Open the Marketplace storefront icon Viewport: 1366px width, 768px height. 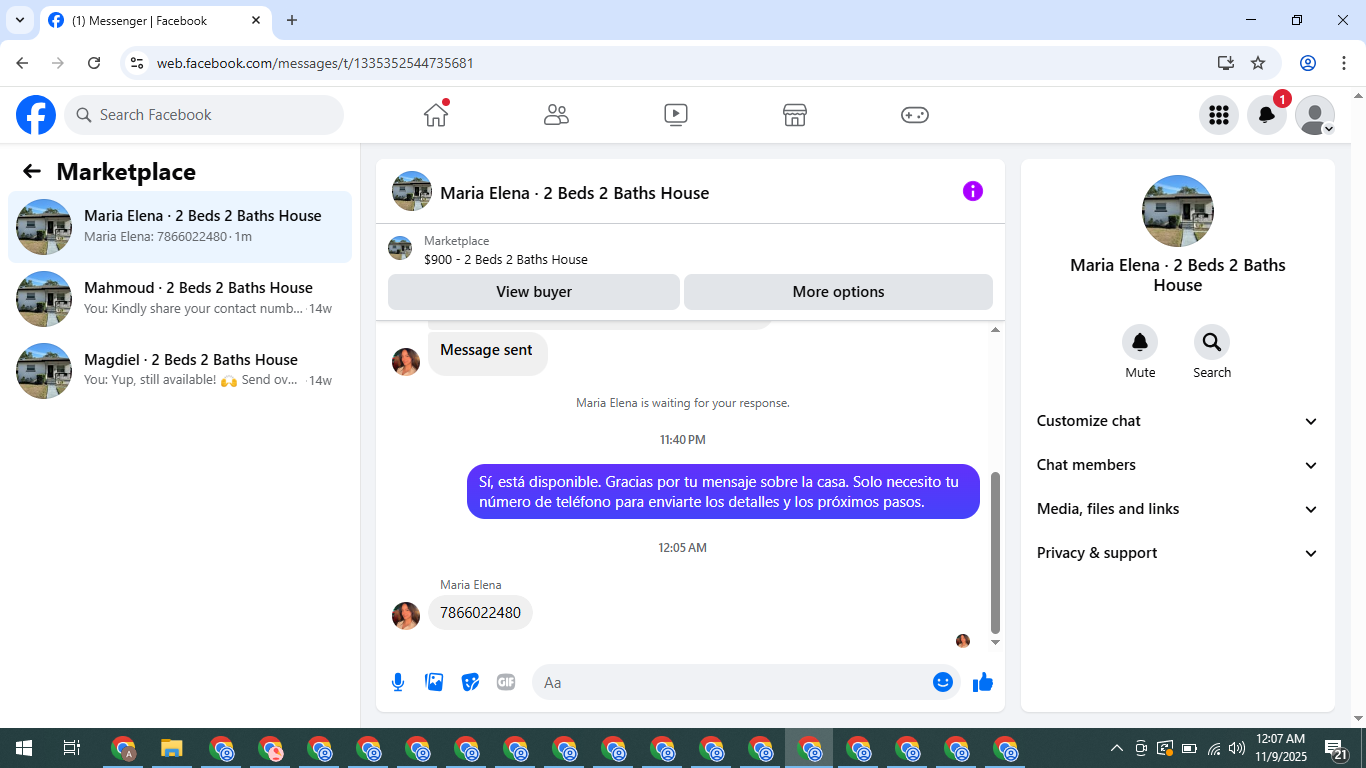(x=795, y=115)
